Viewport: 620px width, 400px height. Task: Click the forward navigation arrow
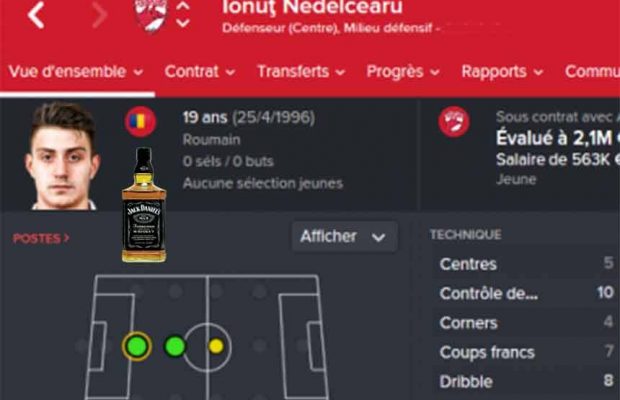coord(100,15)
